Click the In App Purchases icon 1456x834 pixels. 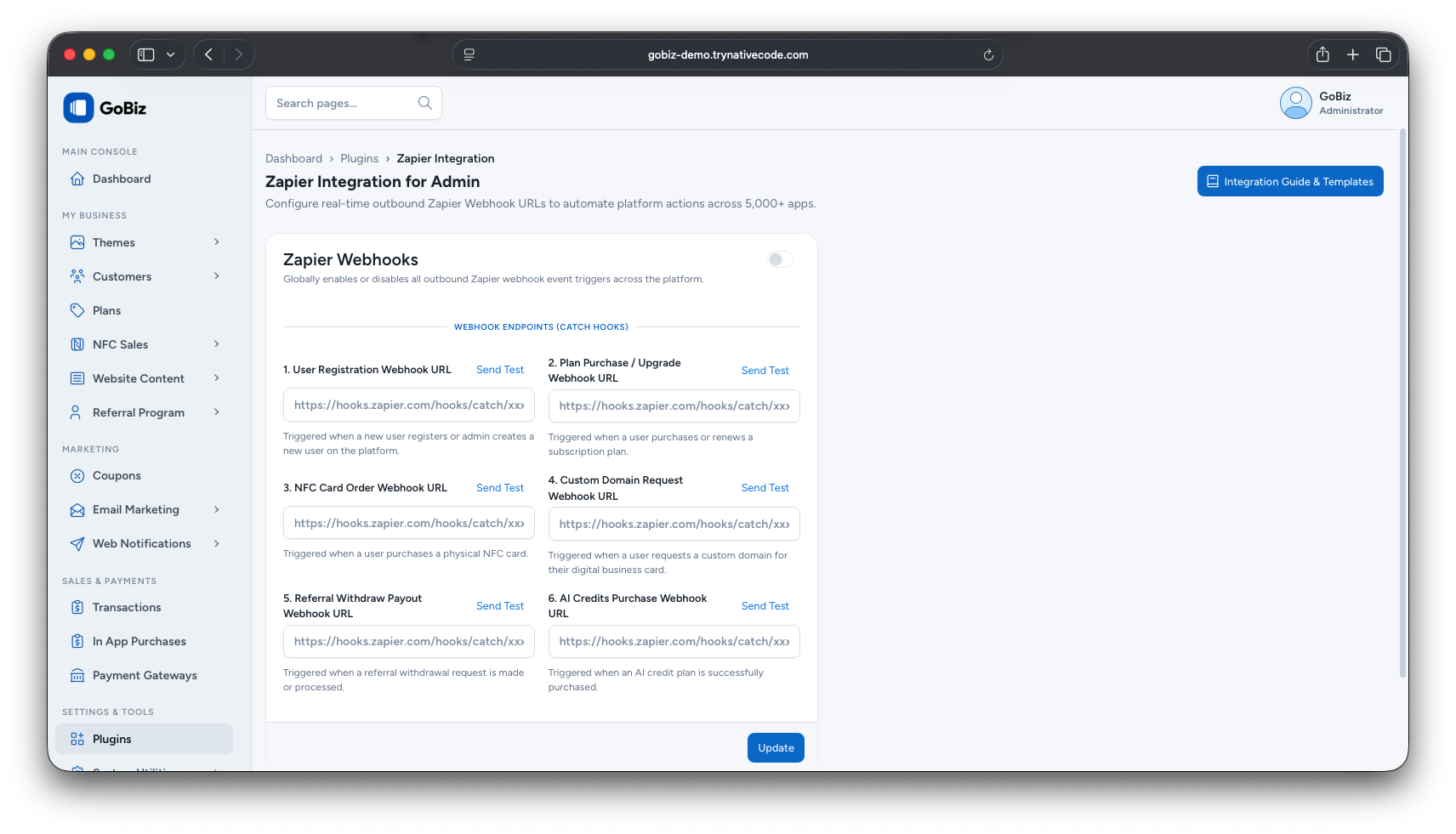(77, 641)
